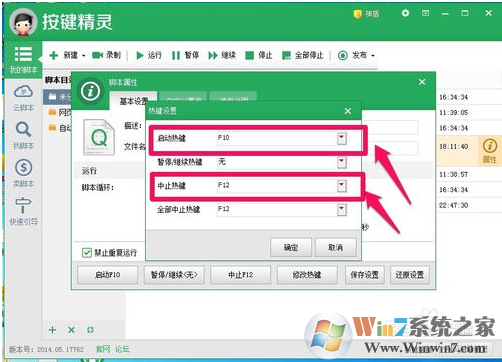Switch to the 基本设置 tab

click(x=133, y=101)
